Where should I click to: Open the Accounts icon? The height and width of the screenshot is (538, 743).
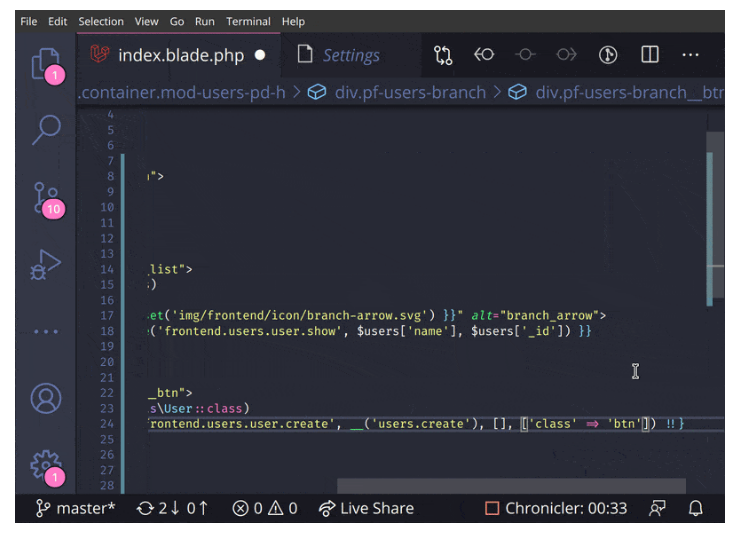(46, 399)
